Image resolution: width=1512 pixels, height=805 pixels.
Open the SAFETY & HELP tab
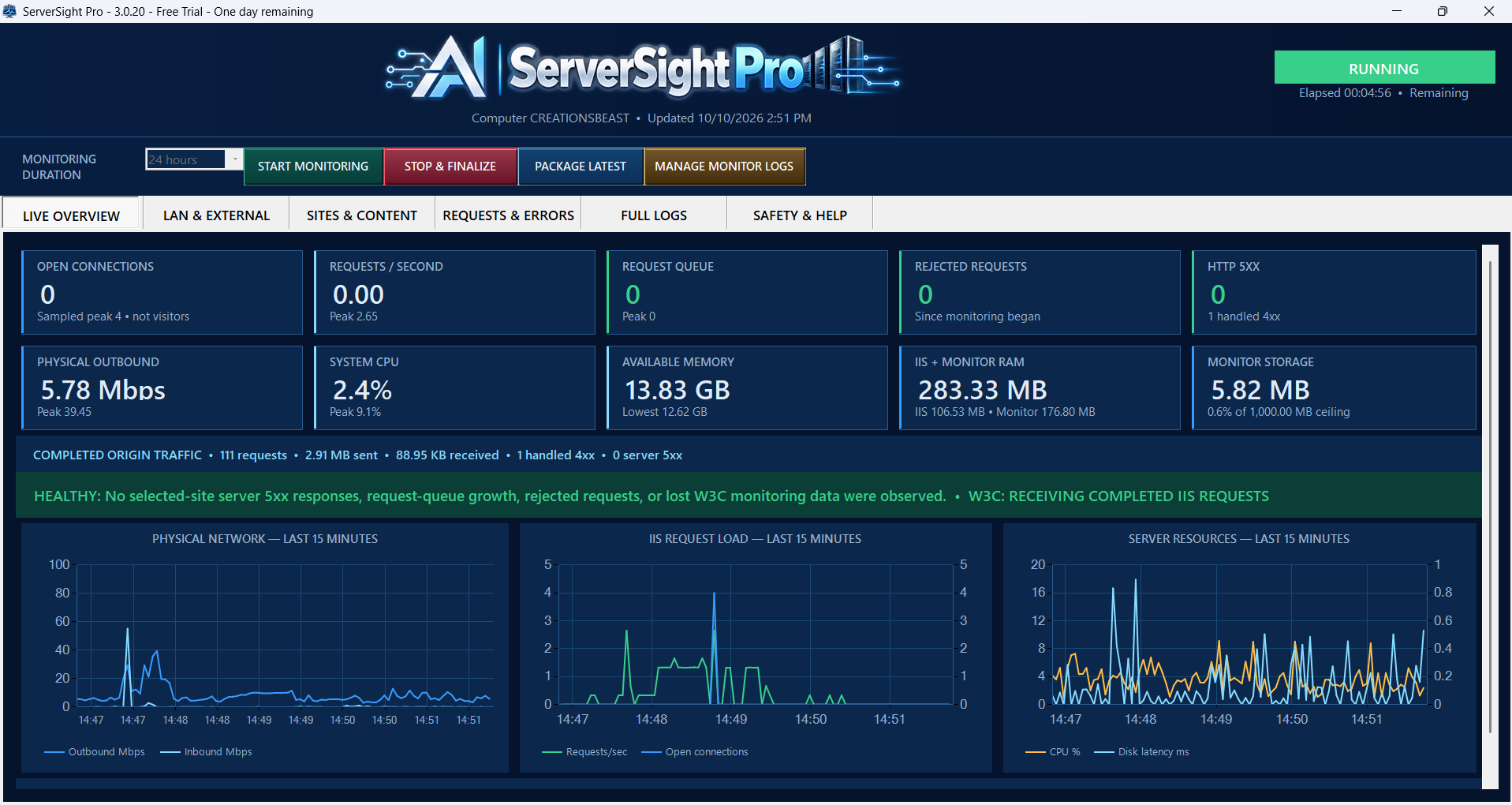point(800,215)
